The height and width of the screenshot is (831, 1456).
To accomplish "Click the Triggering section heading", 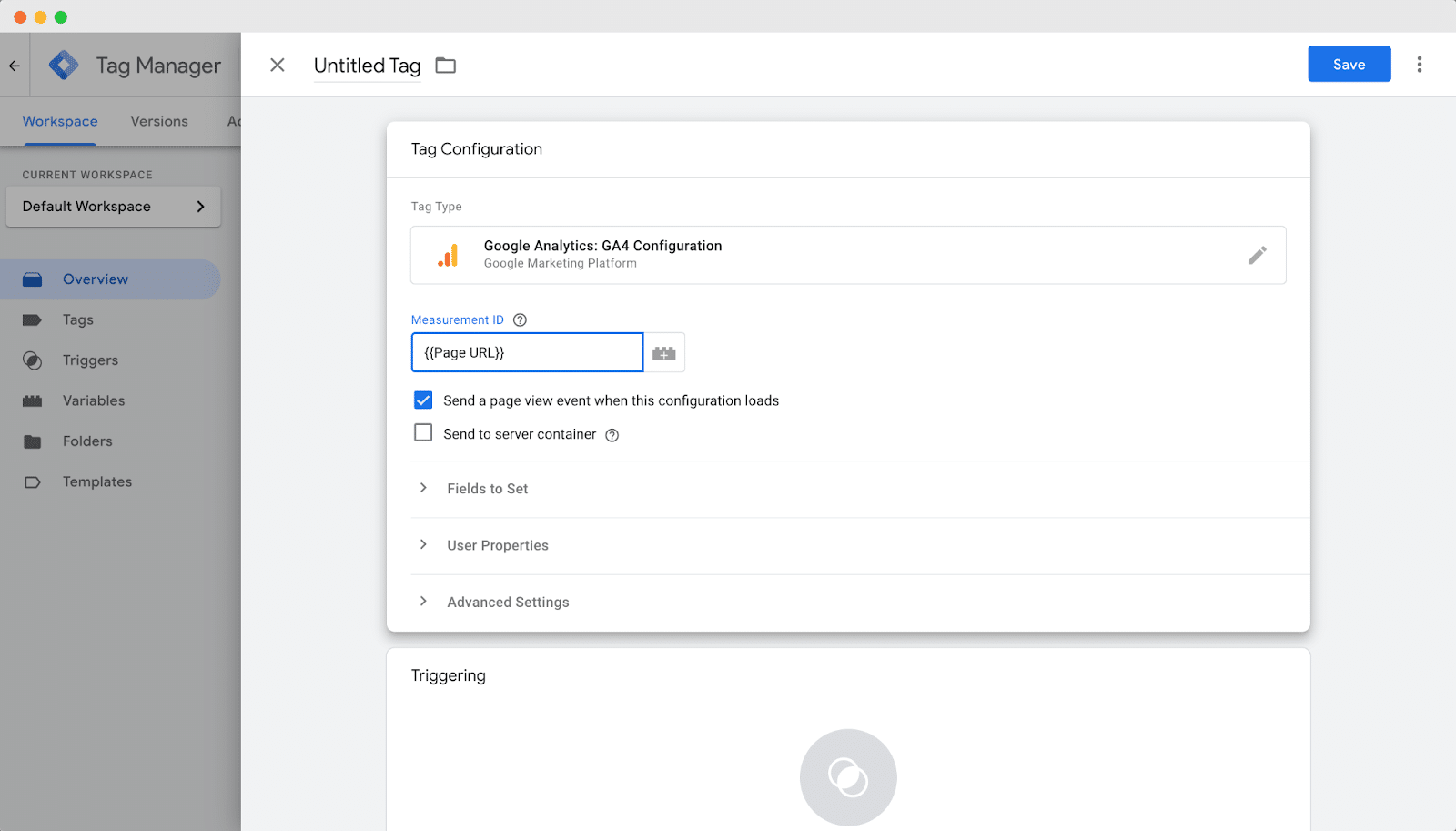I will (449, 675).
